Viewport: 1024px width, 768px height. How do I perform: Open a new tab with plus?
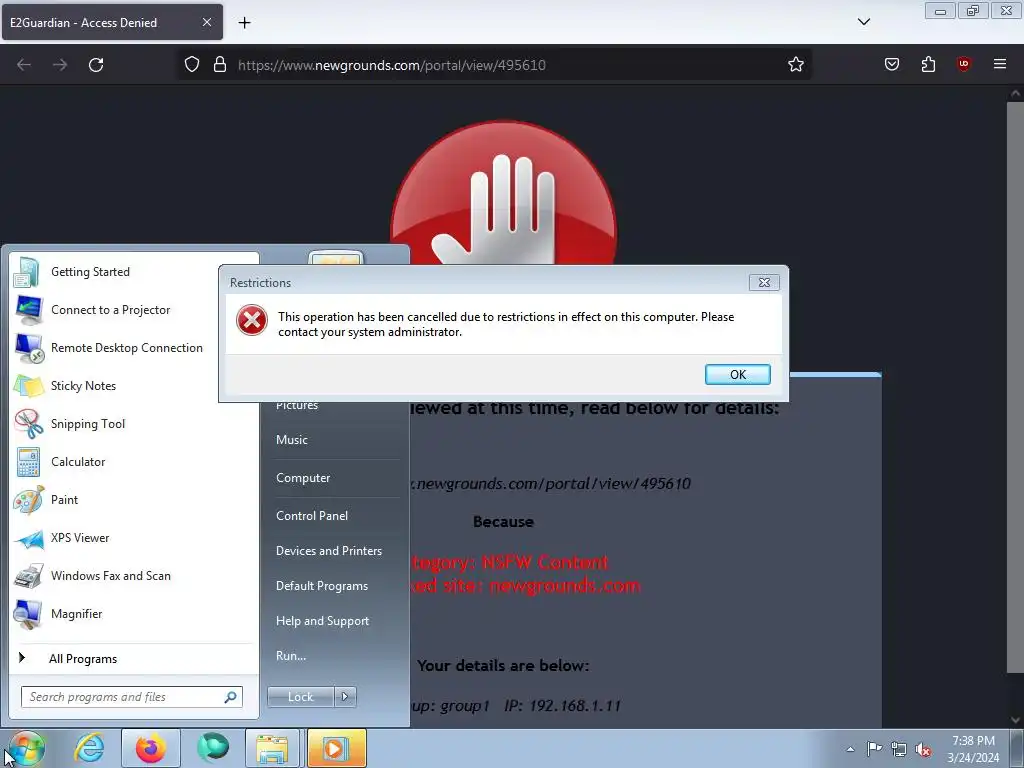(244, 23)
